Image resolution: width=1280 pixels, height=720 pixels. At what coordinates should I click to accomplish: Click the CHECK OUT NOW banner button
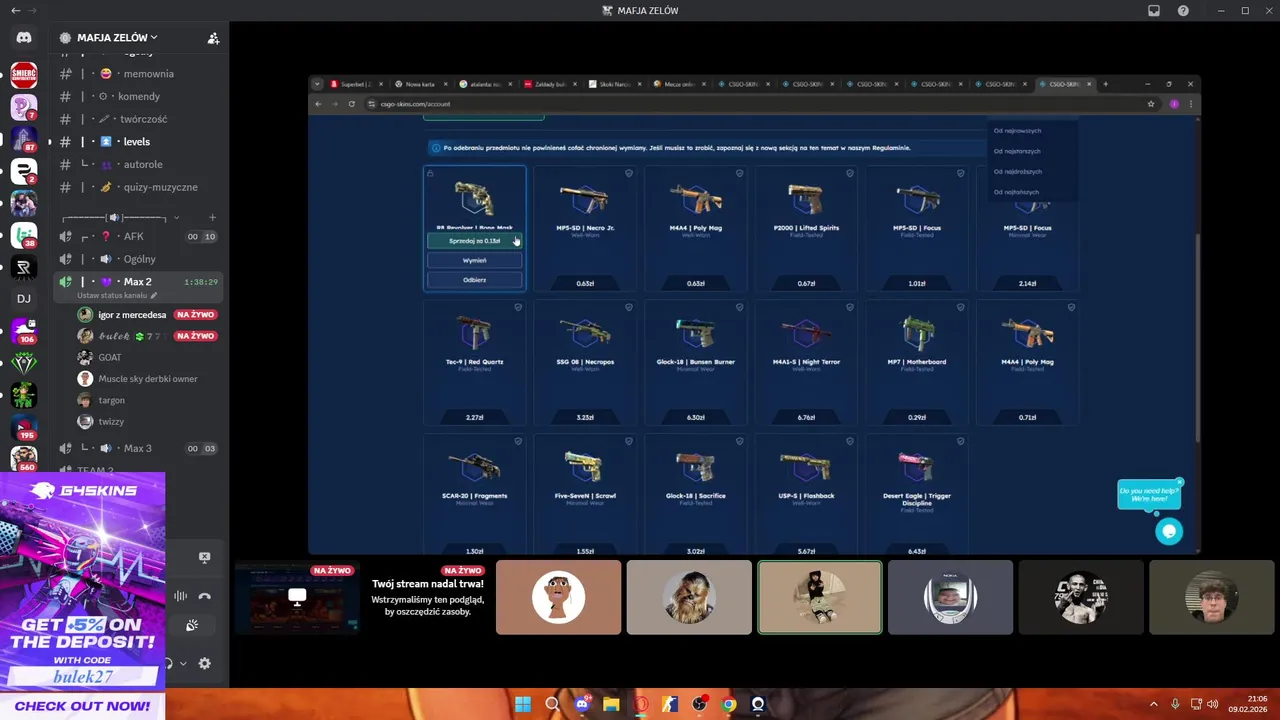pos(82,705)
